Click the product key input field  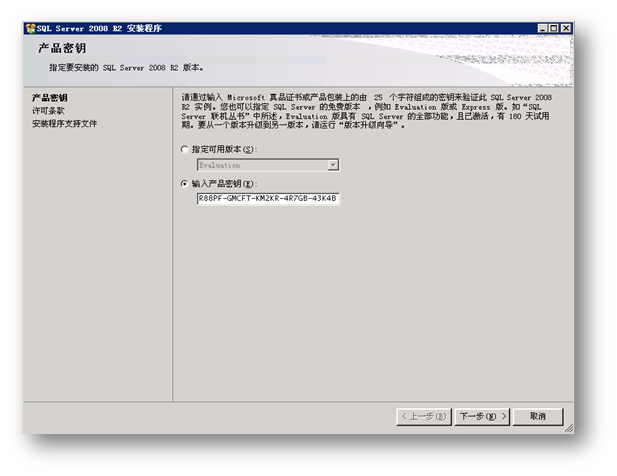click(268, 199)
